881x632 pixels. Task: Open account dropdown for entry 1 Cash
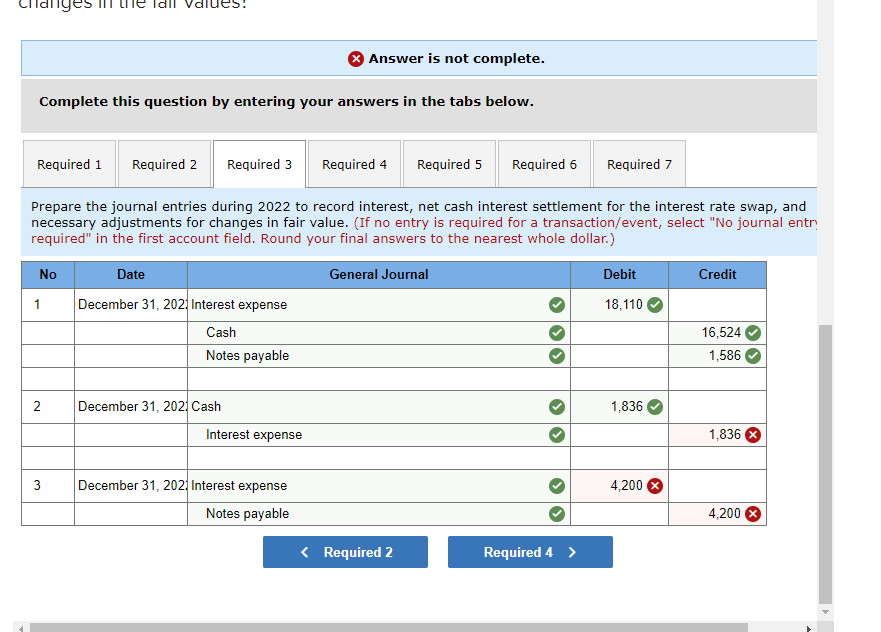click(379, 333)
